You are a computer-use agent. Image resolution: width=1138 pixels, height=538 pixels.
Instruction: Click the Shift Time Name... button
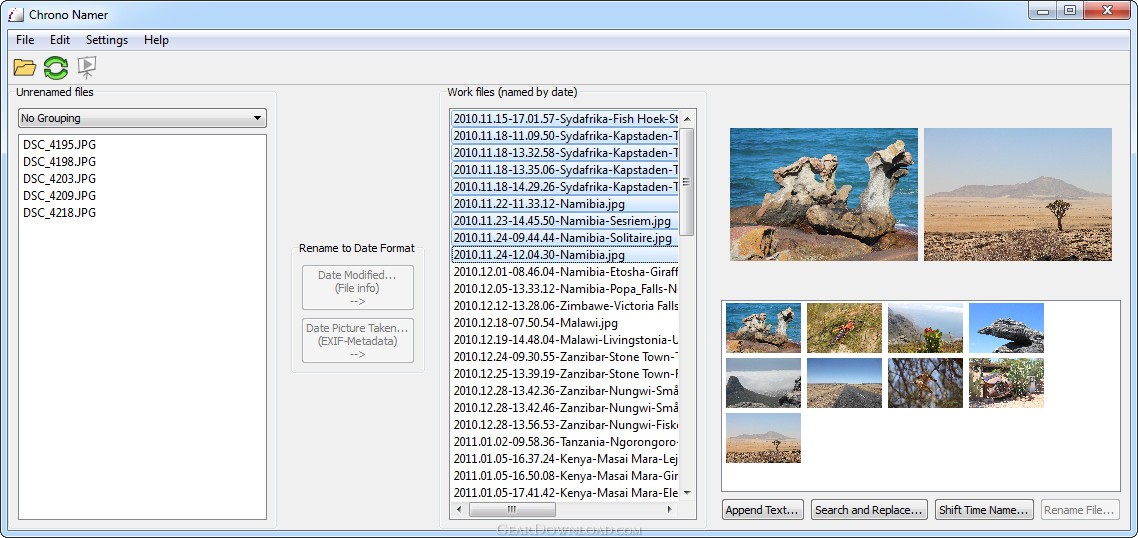[x=985, y=510]
